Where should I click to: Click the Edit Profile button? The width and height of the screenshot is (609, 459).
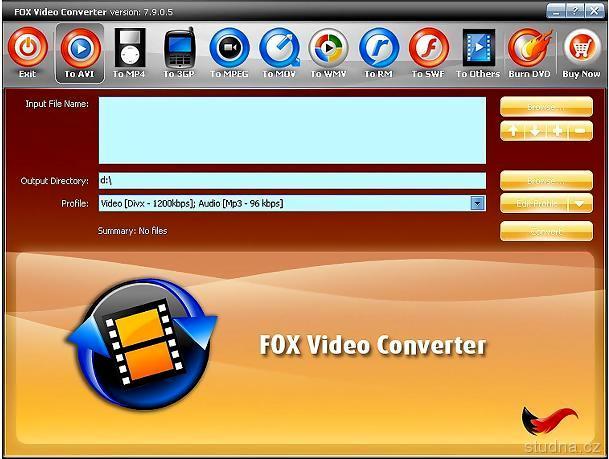point(534,203)
